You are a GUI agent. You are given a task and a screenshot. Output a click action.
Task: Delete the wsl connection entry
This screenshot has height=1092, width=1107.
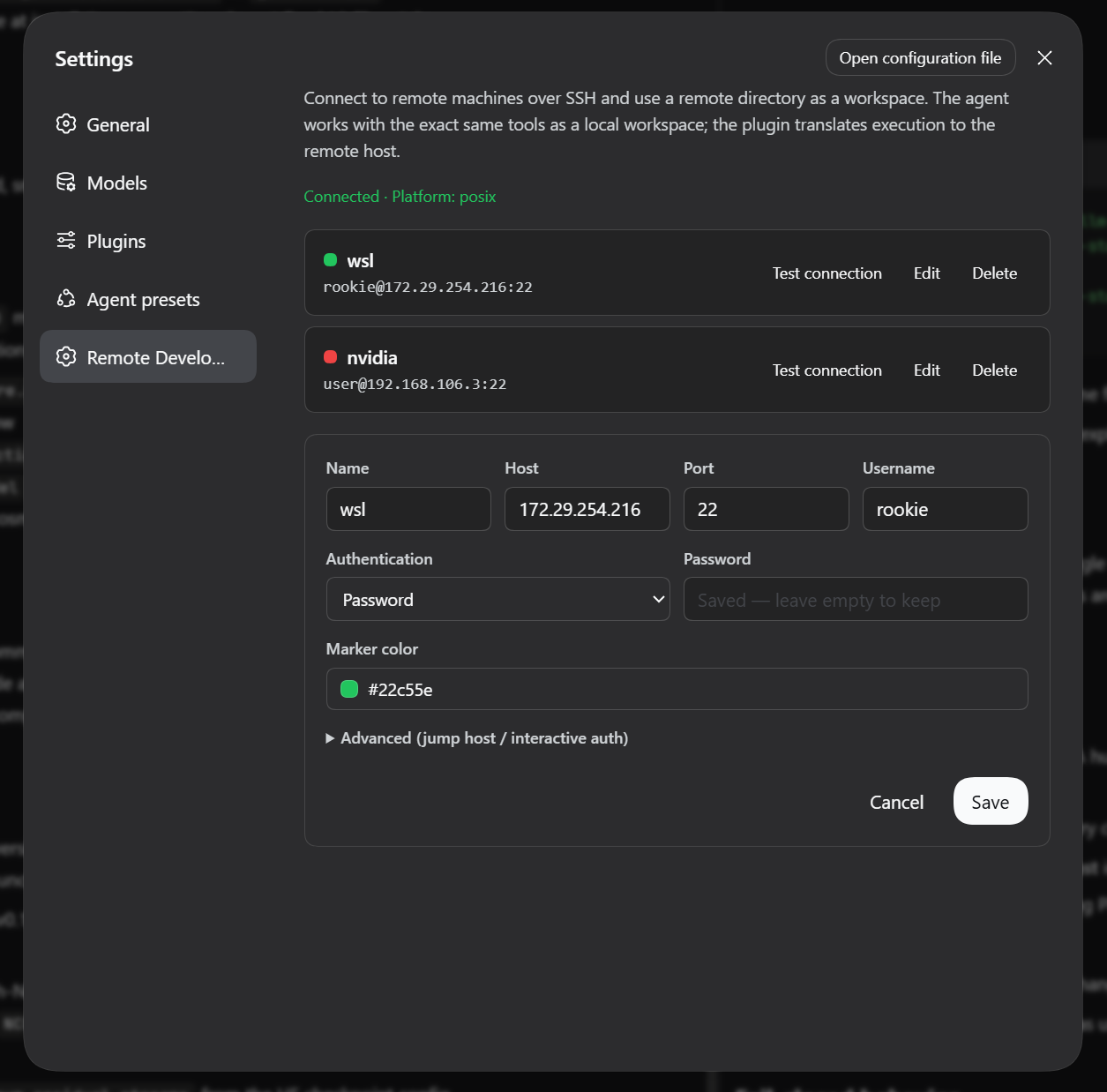[994, 273]
